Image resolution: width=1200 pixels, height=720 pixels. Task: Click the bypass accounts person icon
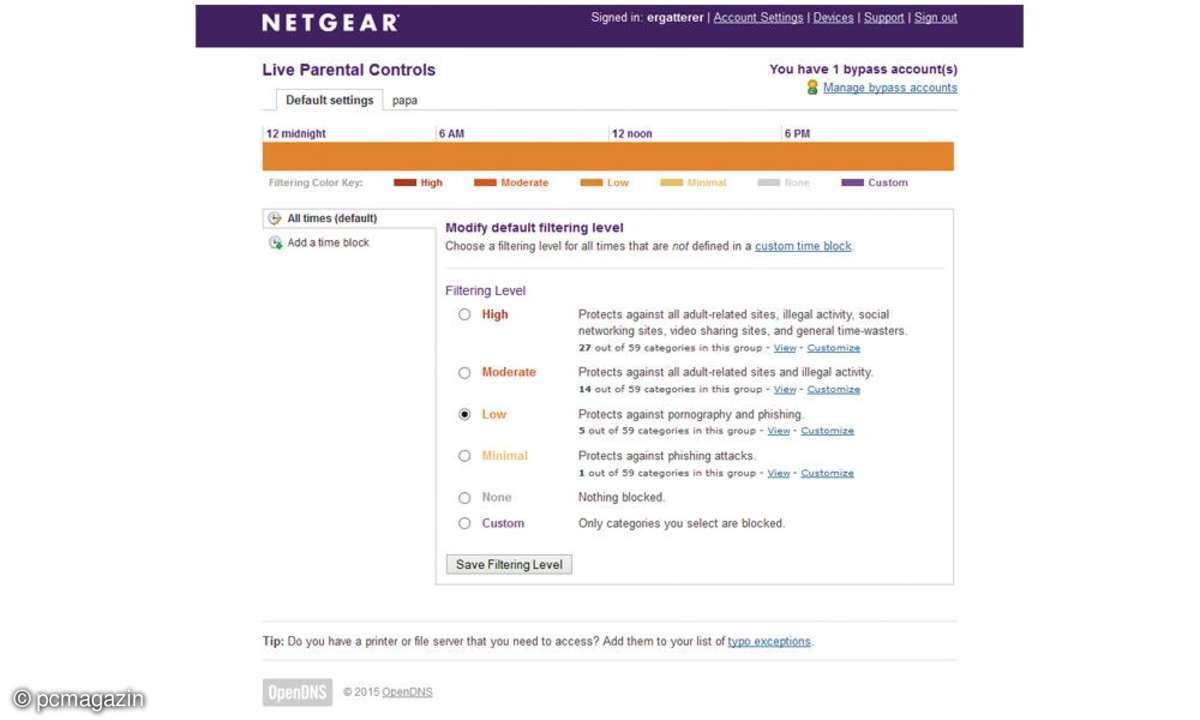[x=812, y=88]
